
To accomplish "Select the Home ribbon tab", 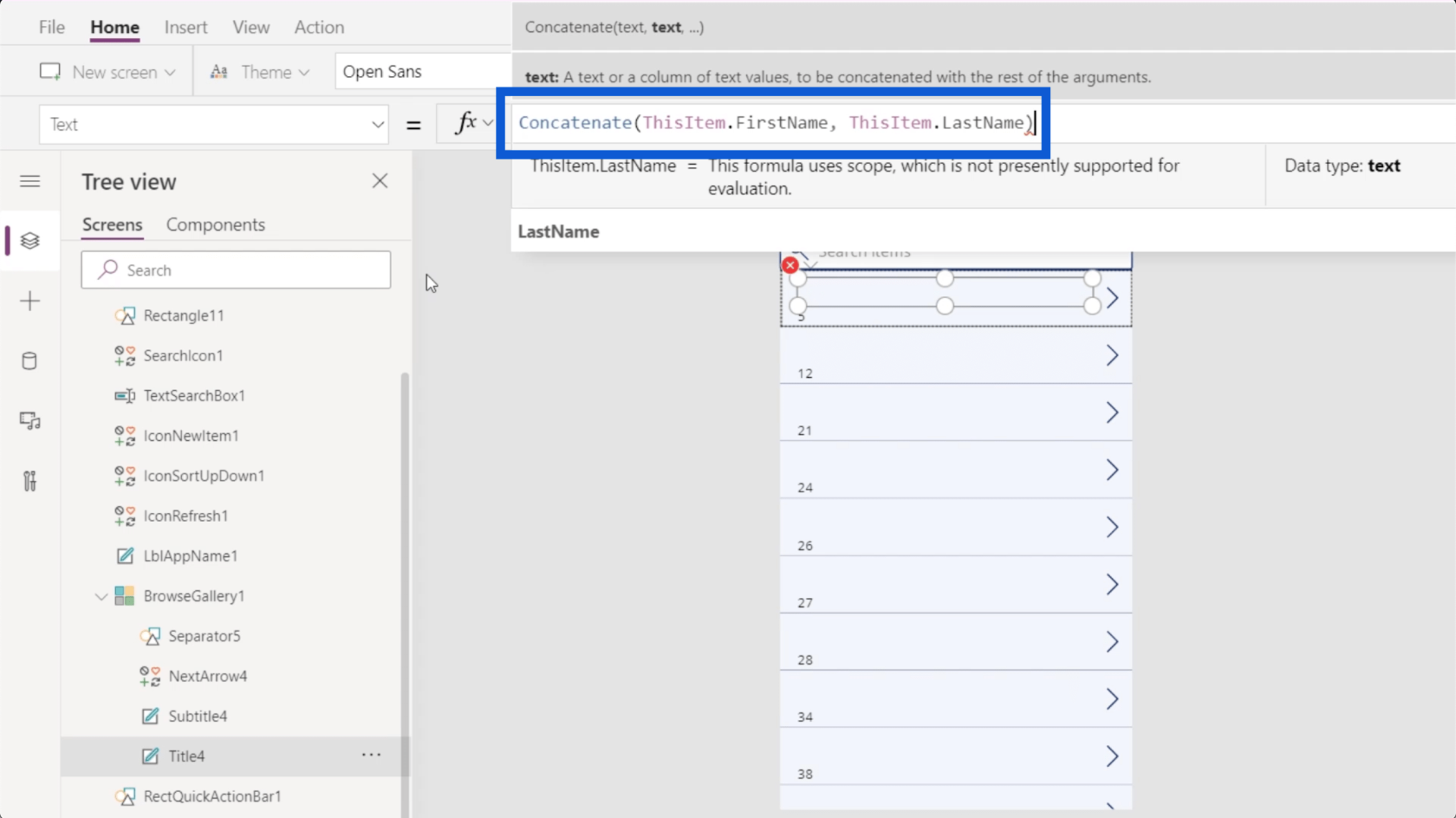I will tap(114, 27).
